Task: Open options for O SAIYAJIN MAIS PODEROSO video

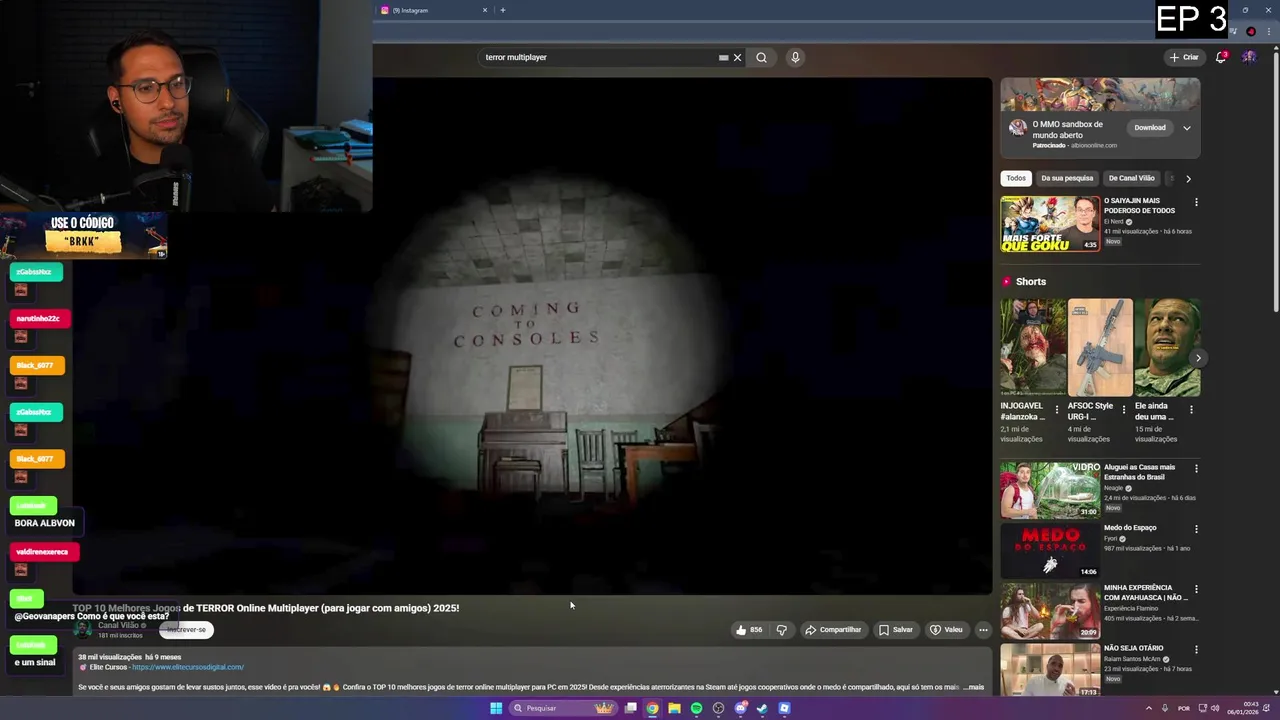Action: point(1196,202)
